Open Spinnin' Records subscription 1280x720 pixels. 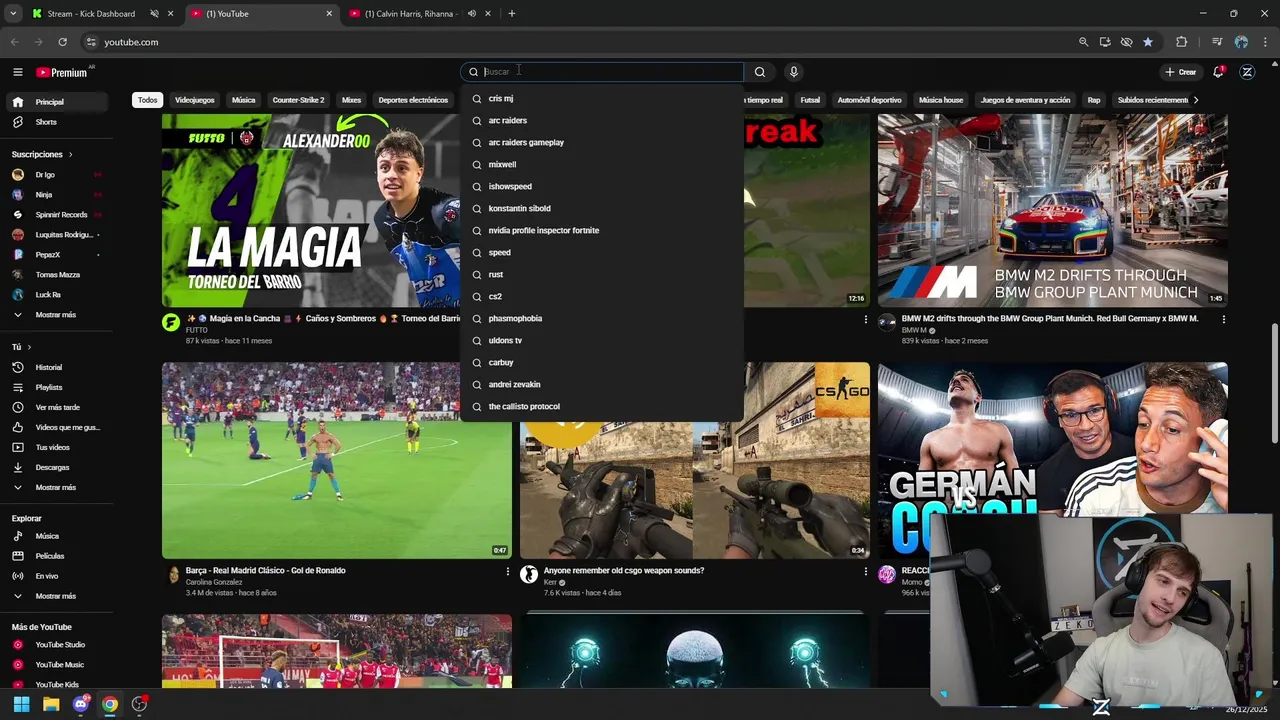[x=55, y=215]
